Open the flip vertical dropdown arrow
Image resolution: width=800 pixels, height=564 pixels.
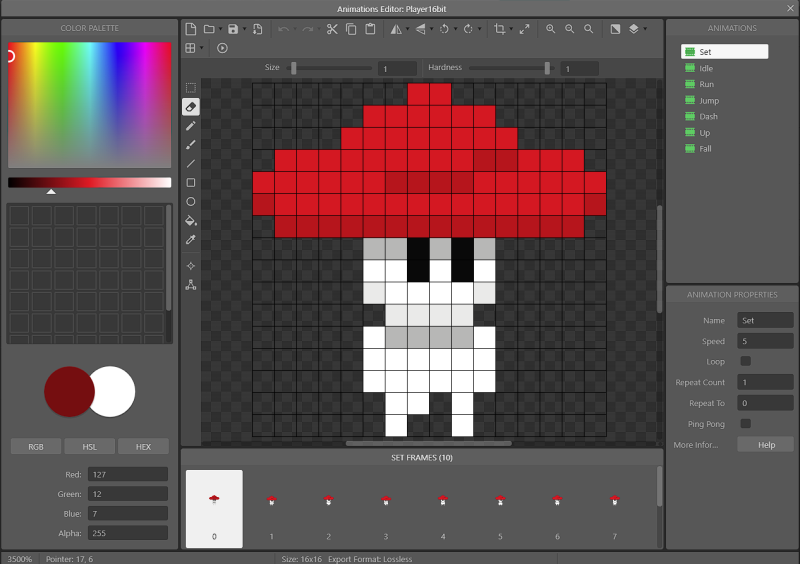click(x=432, y=29)
